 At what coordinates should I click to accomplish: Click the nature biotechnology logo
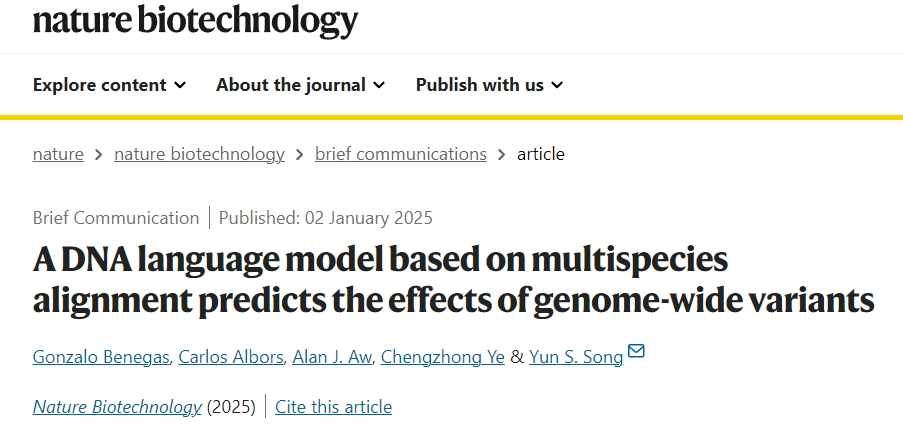(195, 20)
